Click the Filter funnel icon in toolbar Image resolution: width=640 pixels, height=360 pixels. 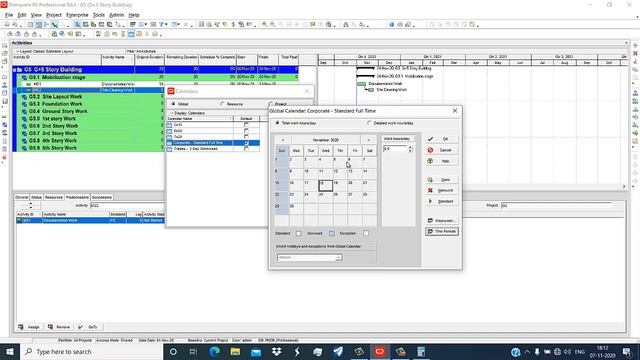coord(162,24)
